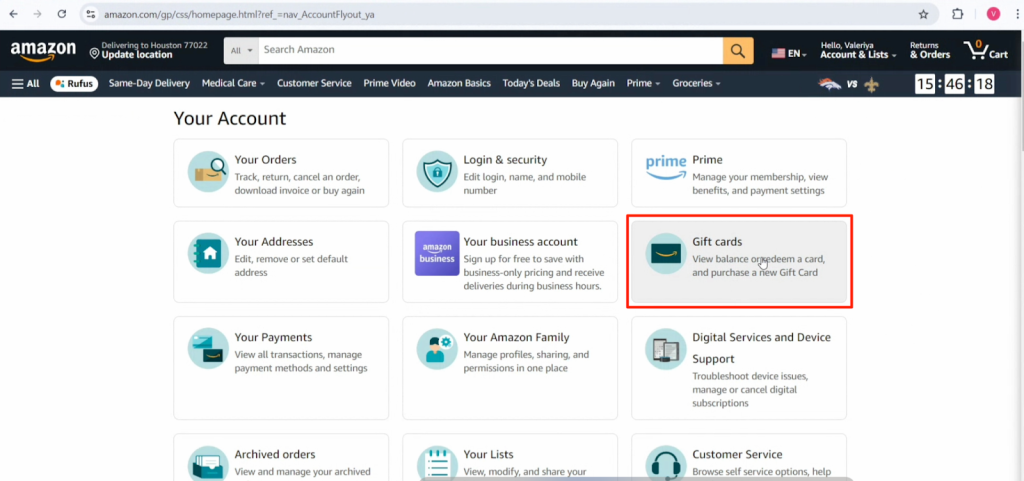Image resolution: width=1024 pixels, height=481 pixels.
Task: Expand the Groceries nav dropdown
Action: (x=696, y=83)
